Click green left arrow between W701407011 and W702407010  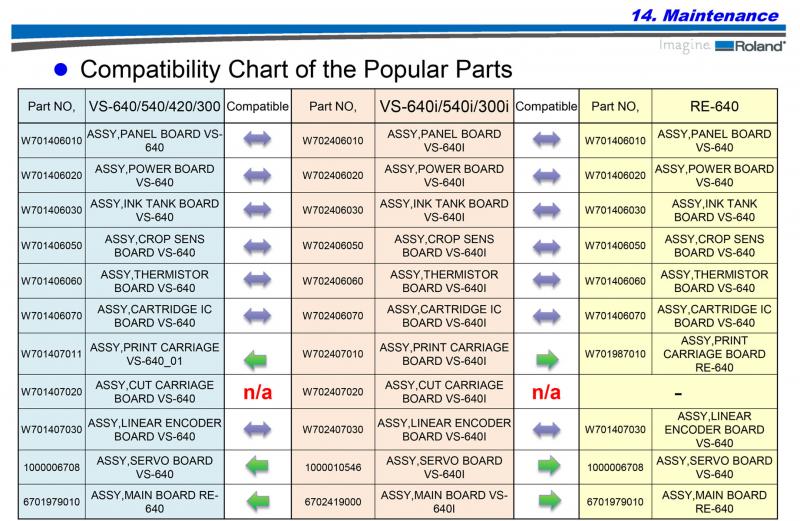(x=256, y=360)
